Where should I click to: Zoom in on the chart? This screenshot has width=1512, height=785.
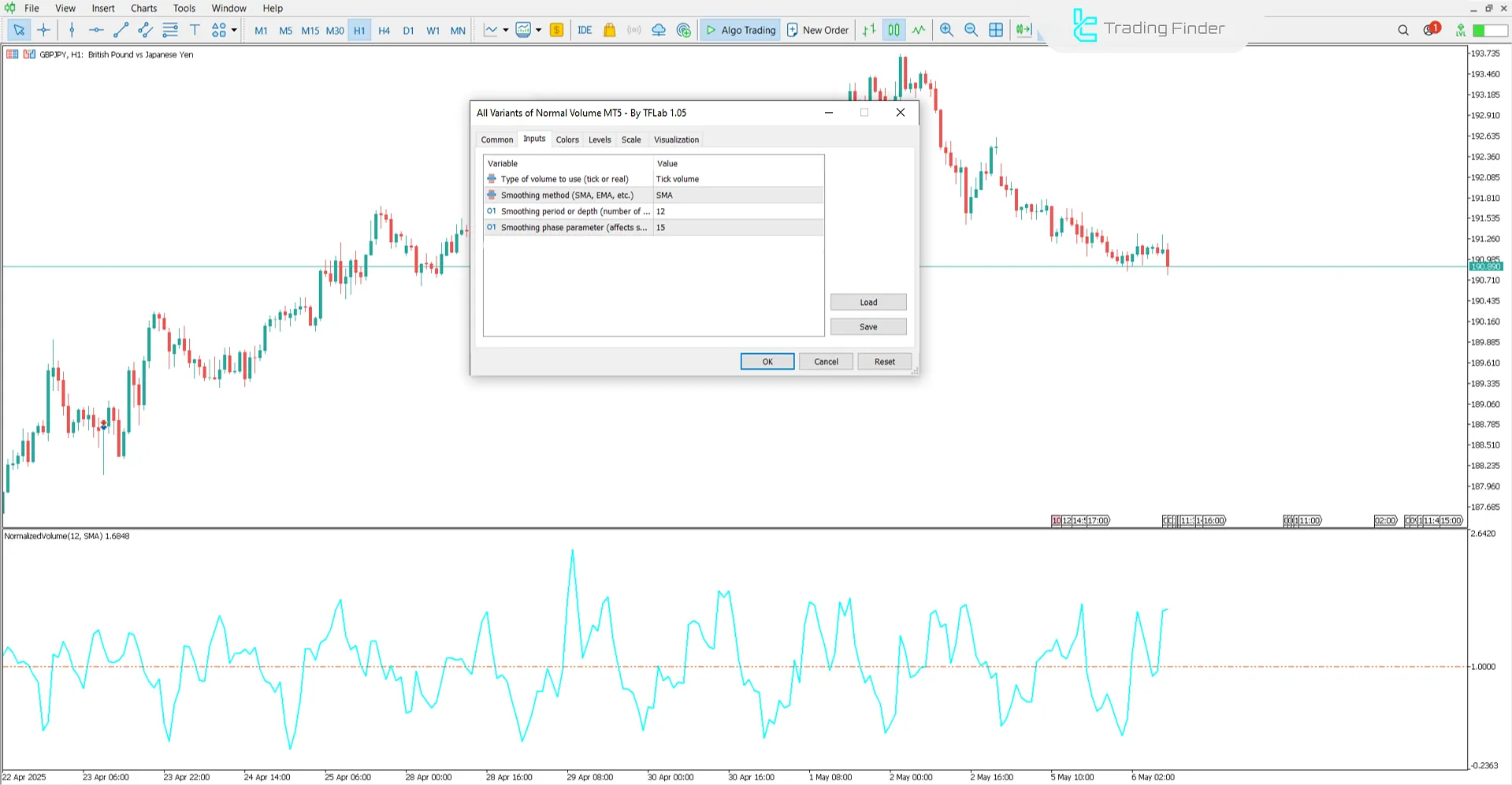[946, 30]
